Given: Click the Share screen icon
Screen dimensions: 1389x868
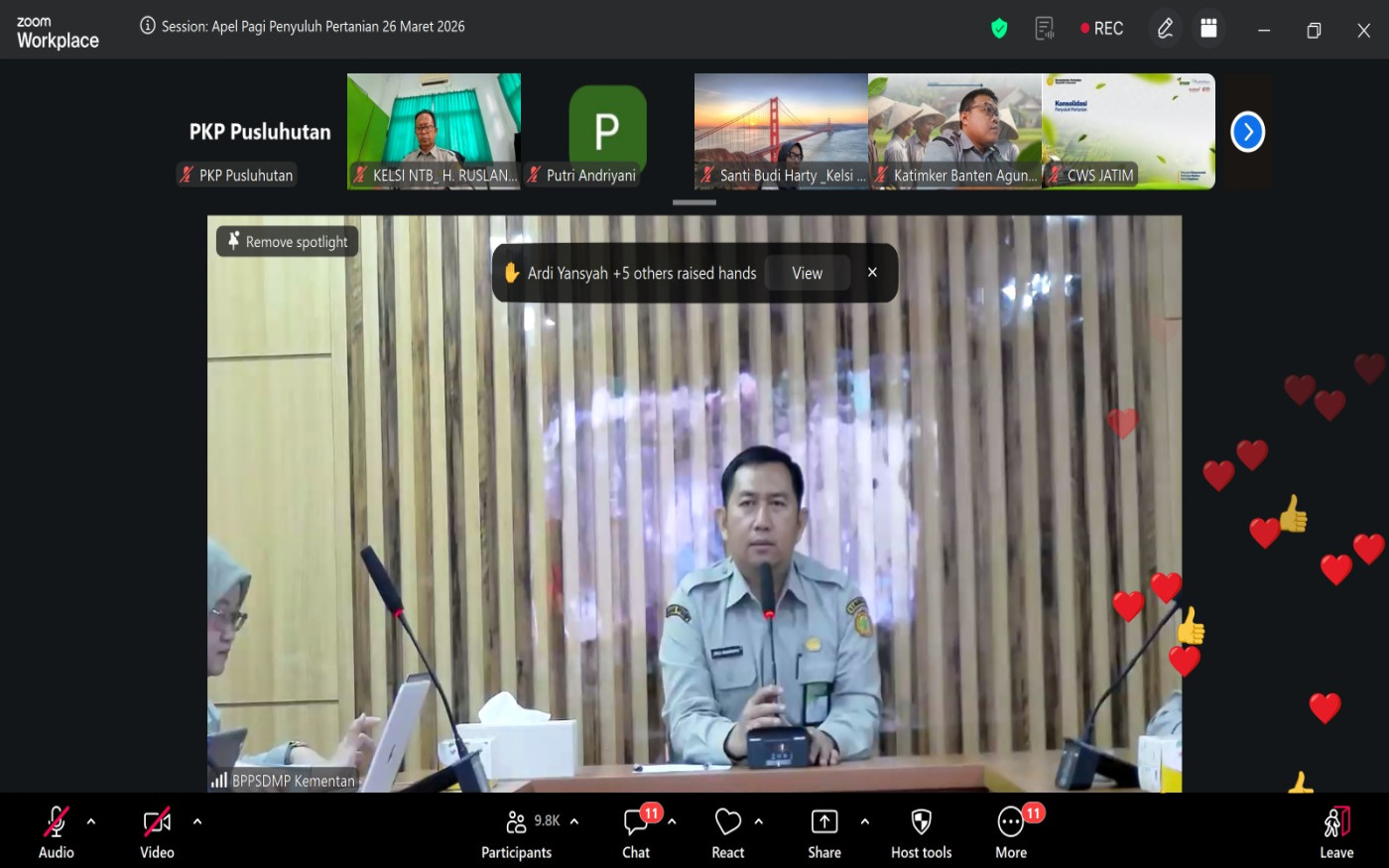Looking at the screenshot, I should coord(823,833).
